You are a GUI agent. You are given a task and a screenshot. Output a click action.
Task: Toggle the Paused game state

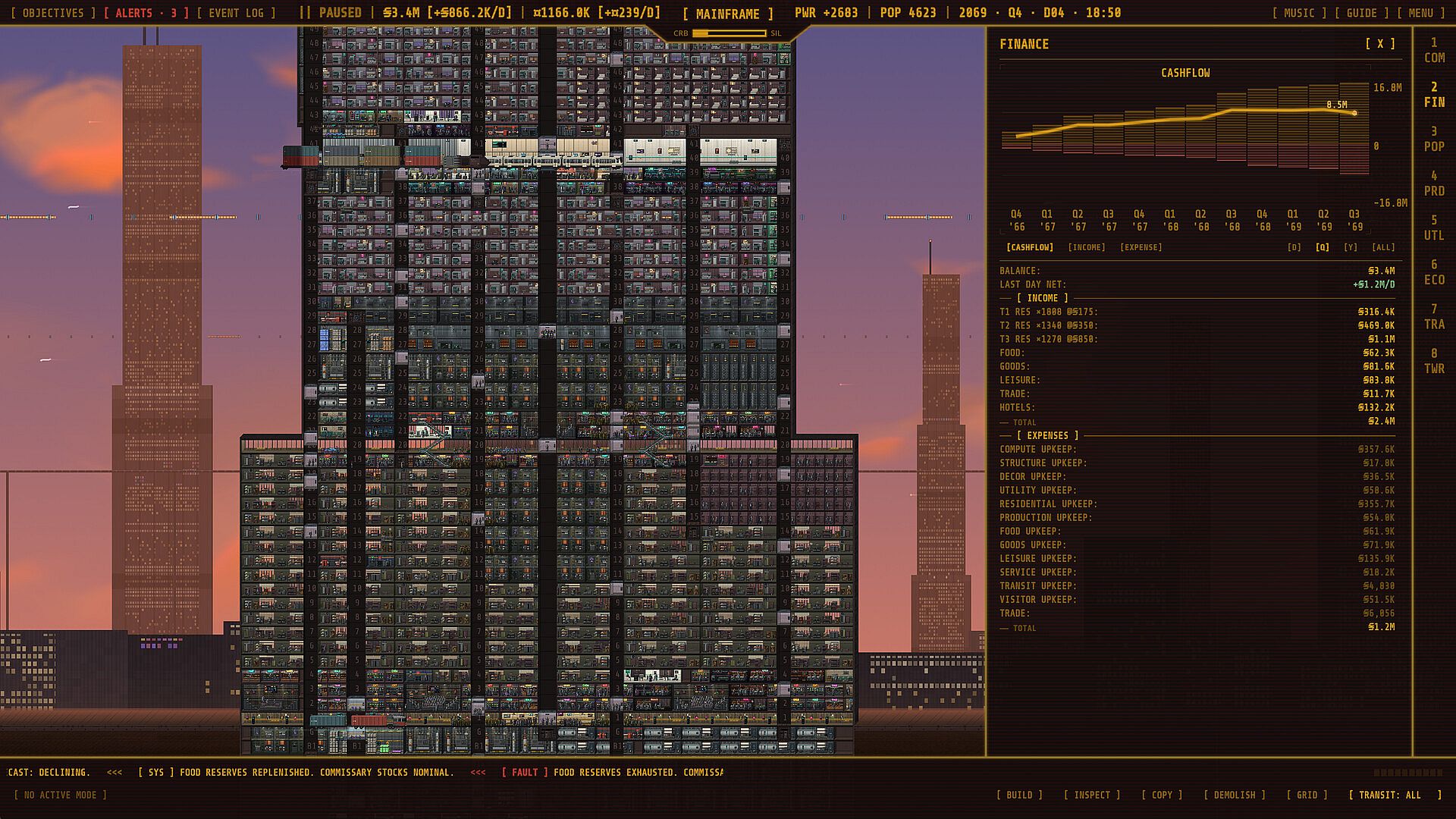(x=331, y=13)
